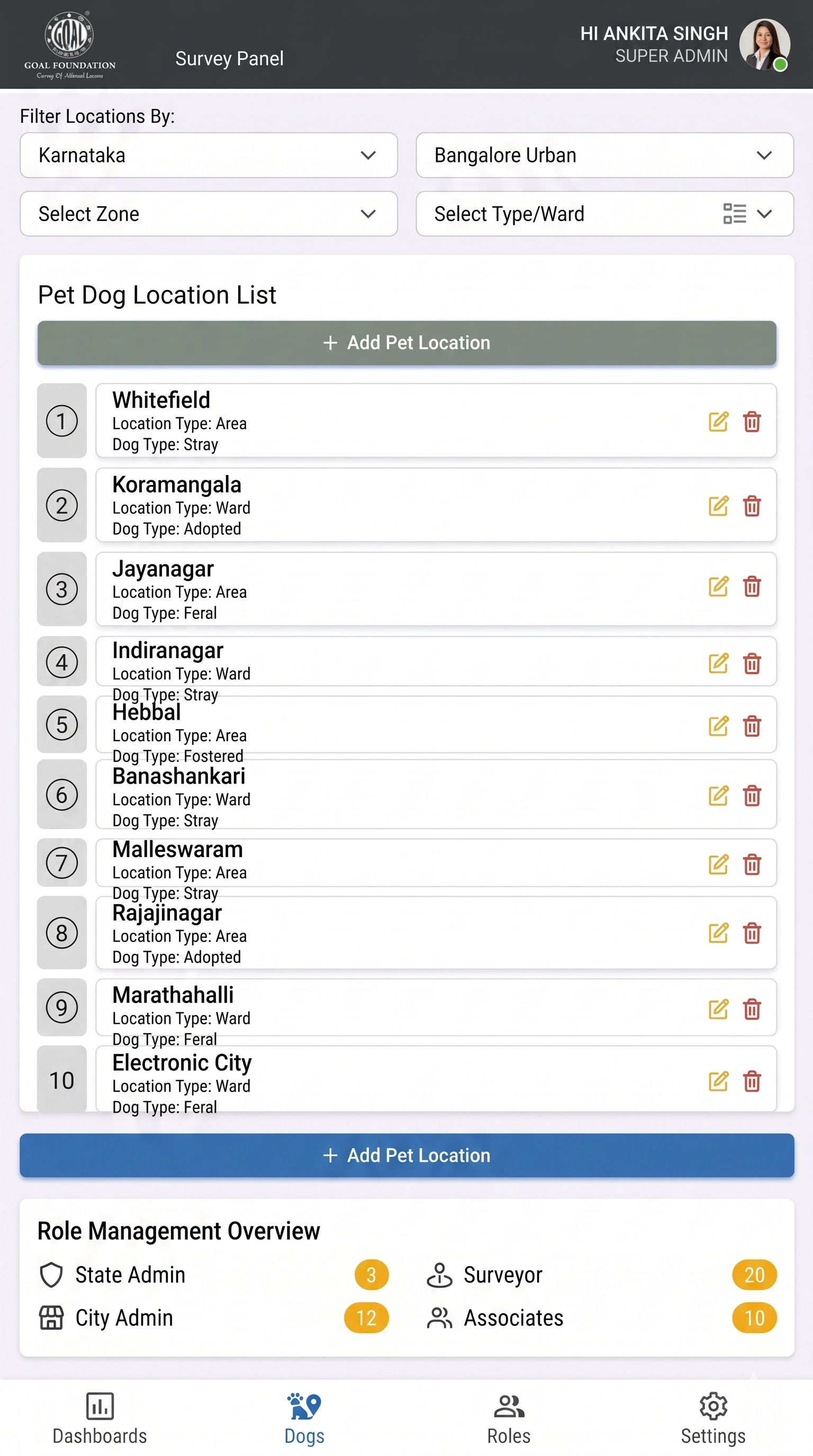
Task: Go to the Roles tab
Action: coord(509,1418)
